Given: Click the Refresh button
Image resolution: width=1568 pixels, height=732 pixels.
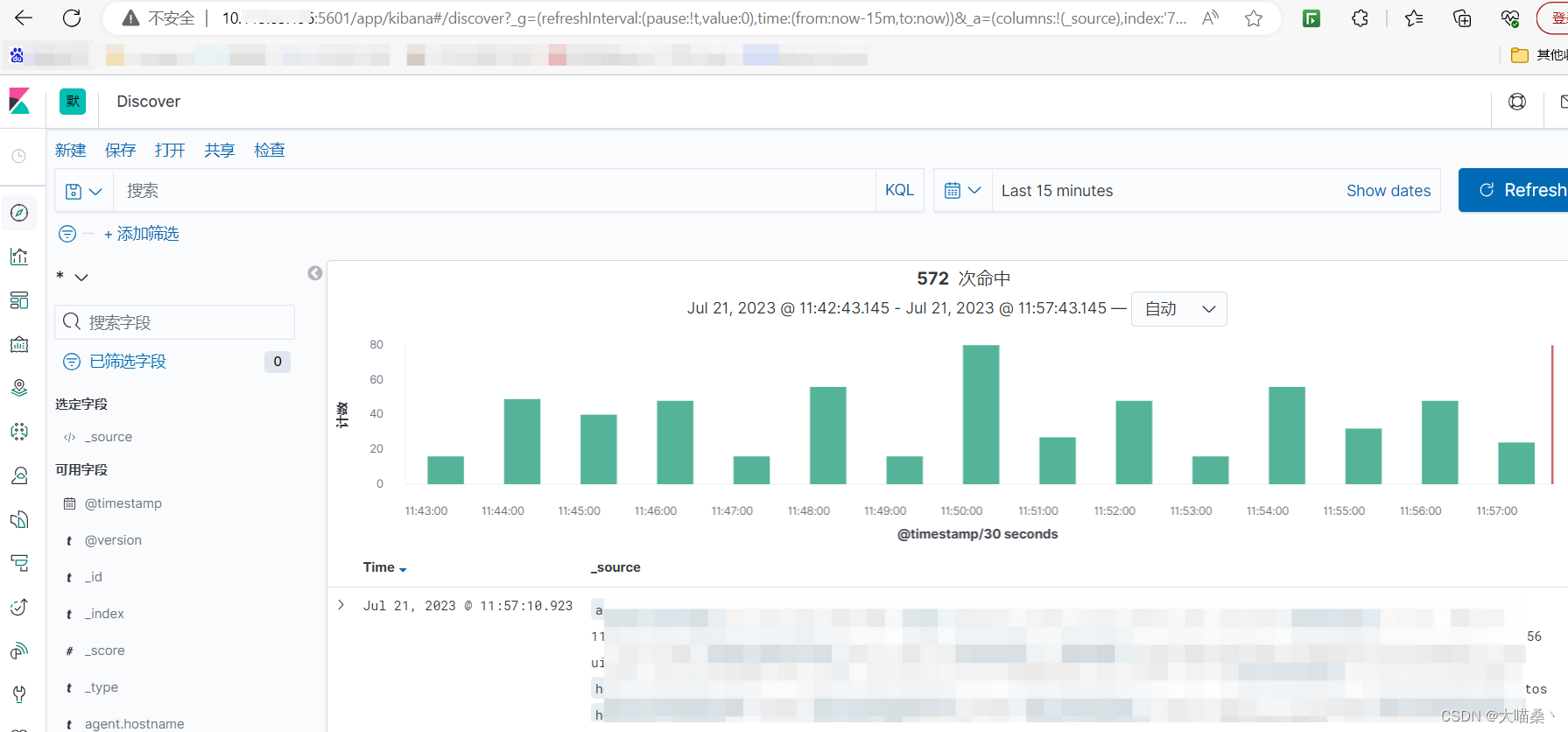Looking at the screenshot, I should click(1513, 190).
